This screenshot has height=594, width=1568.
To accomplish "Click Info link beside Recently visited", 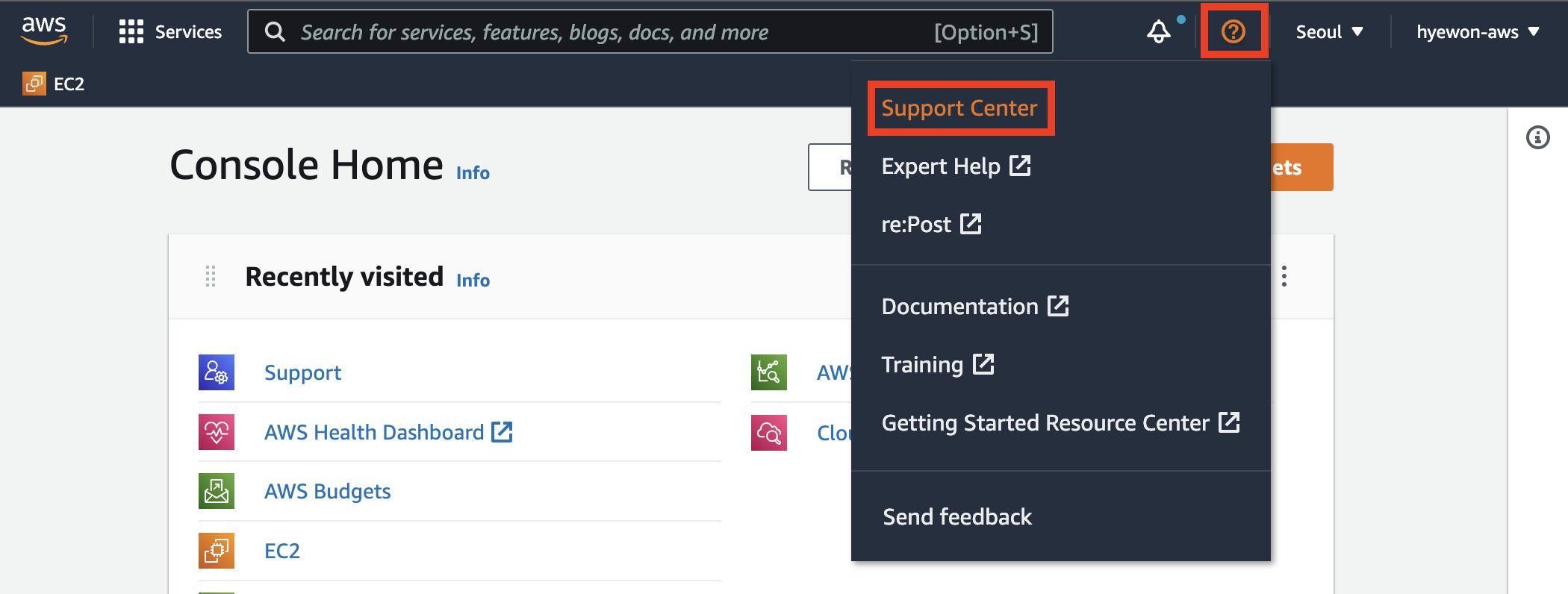I will pos(473,281).
